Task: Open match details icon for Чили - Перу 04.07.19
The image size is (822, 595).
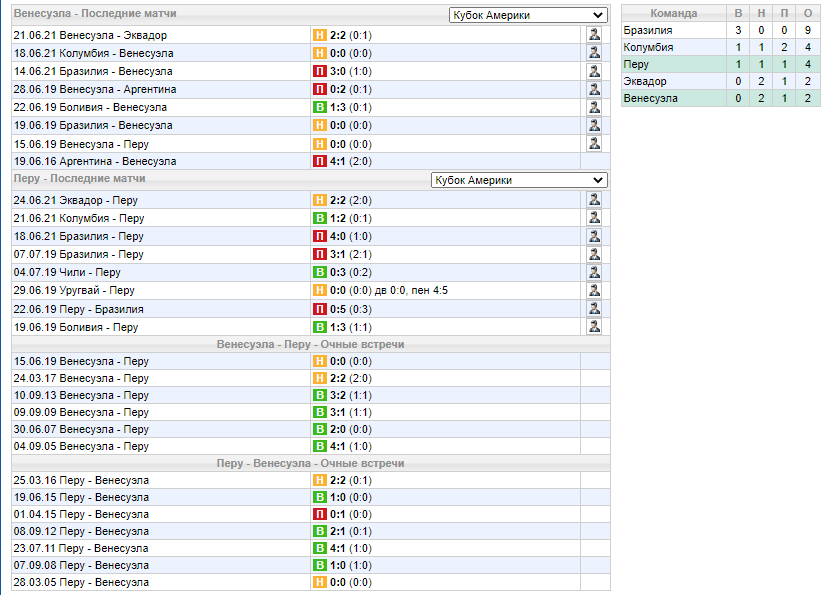Action: point(594,272)
